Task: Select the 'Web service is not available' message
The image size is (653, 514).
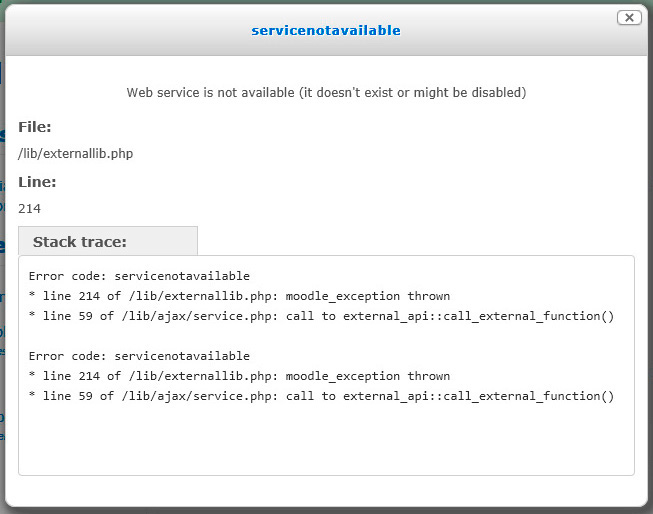Action: 326,92
